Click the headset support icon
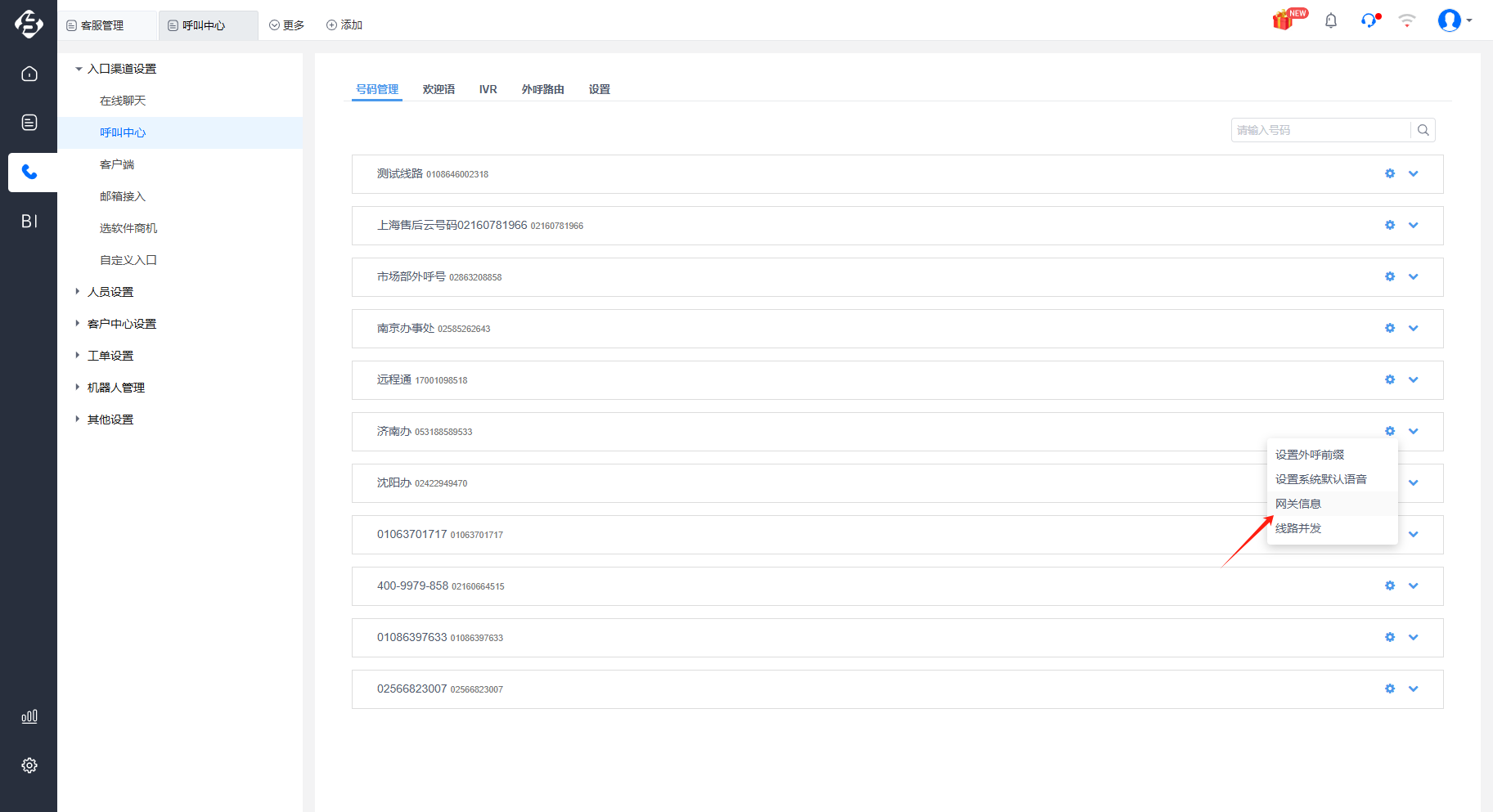 click(1370, 20)
